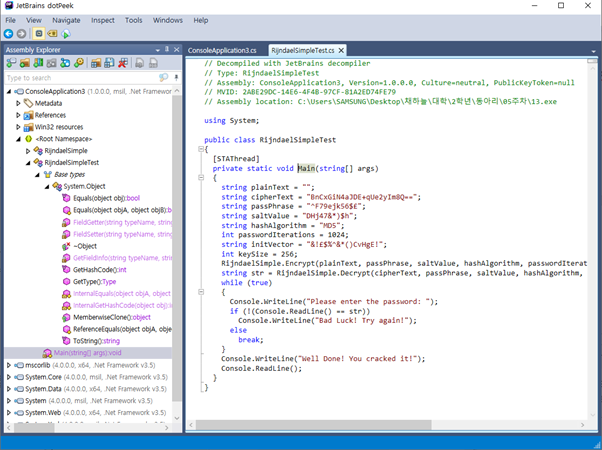Click the gold gear icon with green plus
Screen dimensions: 602x450
(x=79, y=63)
